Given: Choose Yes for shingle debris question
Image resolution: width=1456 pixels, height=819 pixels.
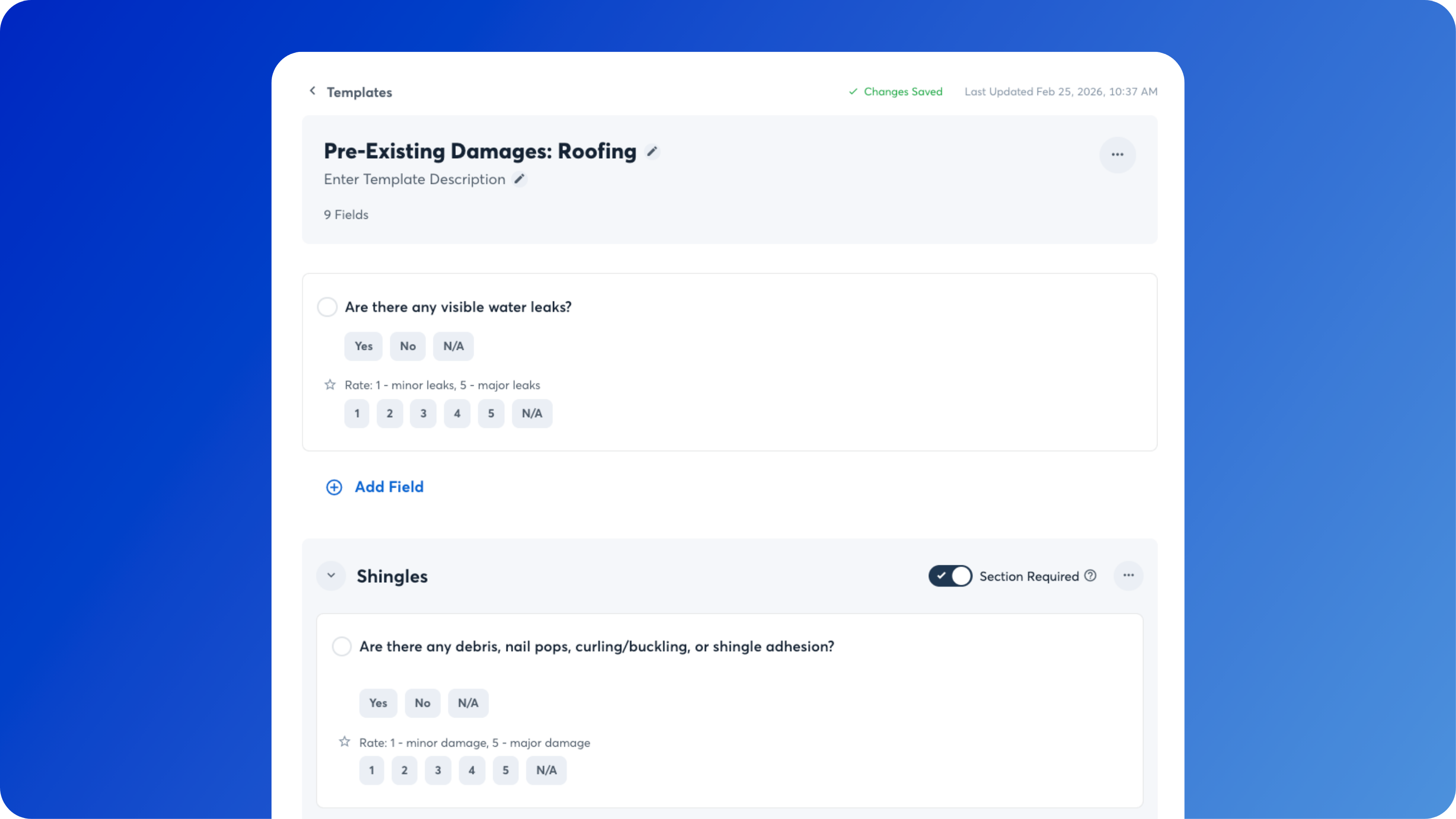Looking at the screenshot, I should pos(378,703).
